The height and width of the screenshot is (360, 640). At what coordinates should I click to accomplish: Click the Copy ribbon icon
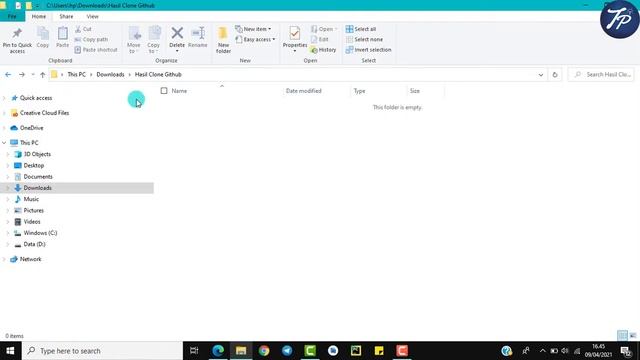tap(42, 33)
